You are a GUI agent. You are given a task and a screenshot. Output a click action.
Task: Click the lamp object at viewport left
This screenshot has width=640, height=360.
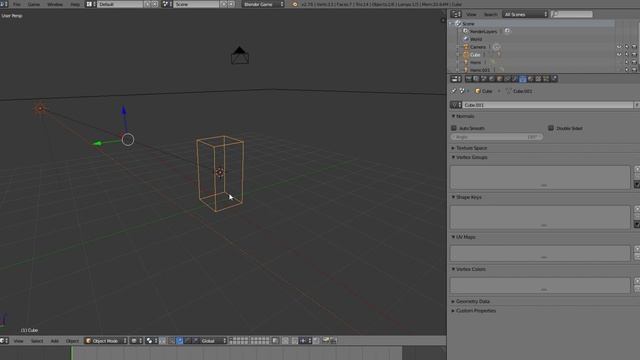[40, 108]
